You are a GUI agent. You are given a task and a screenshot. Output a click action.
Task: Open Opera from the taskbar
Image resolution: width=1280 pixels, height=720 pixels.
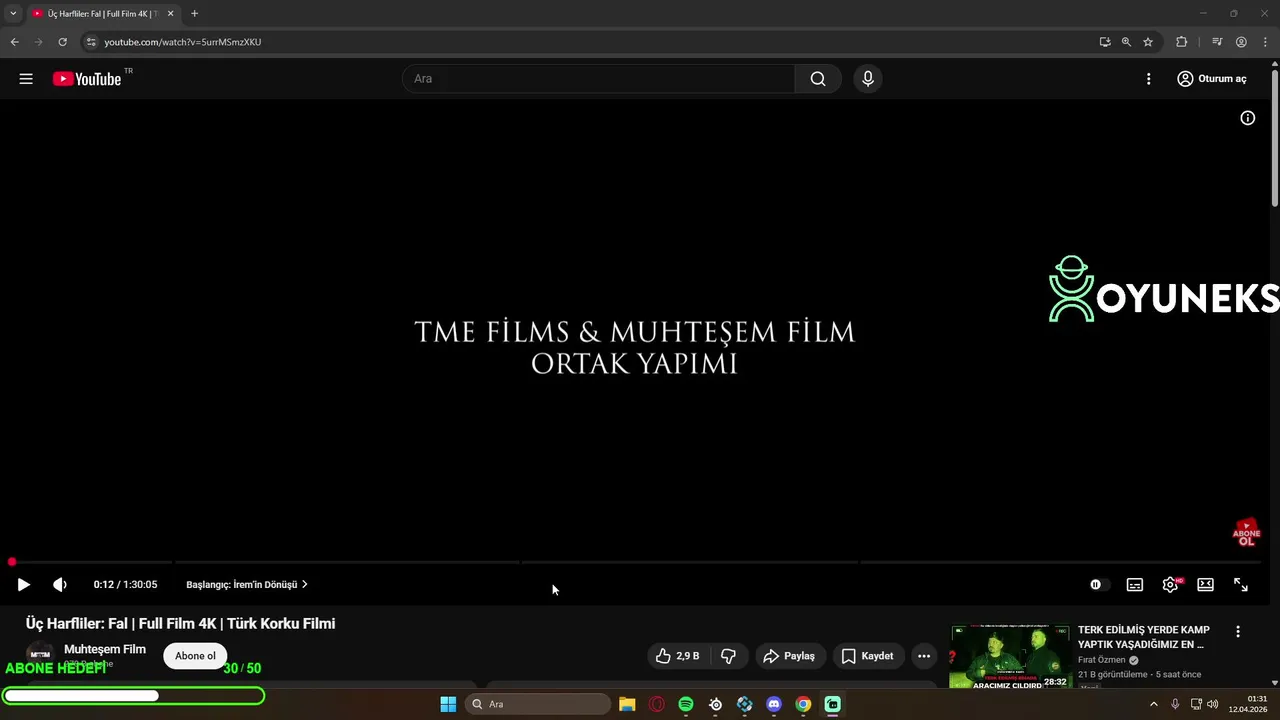click(x=657, y=704)
